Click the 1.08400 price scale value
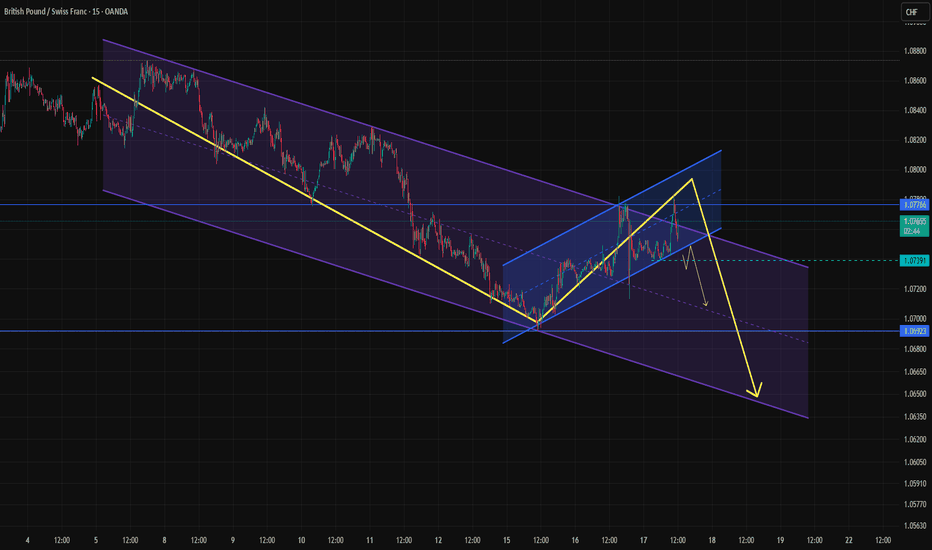The height and width of the screenshot is (550, 932). coord(915,111)
